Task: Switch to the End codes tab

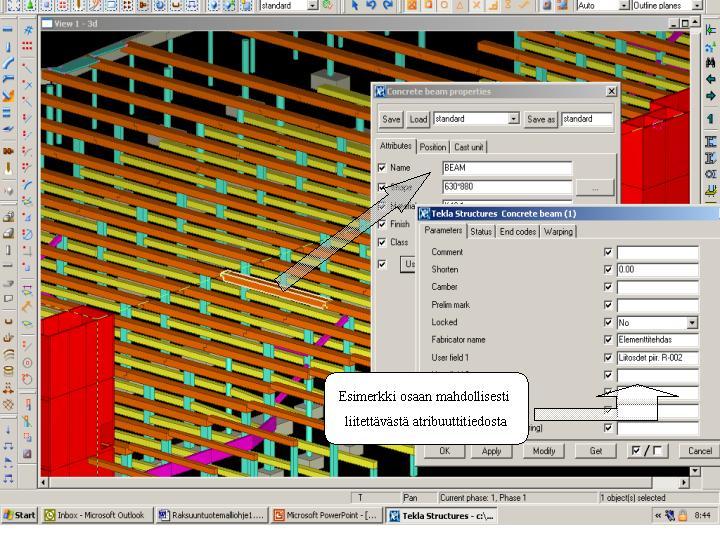Action: click(x=518, y=232)
